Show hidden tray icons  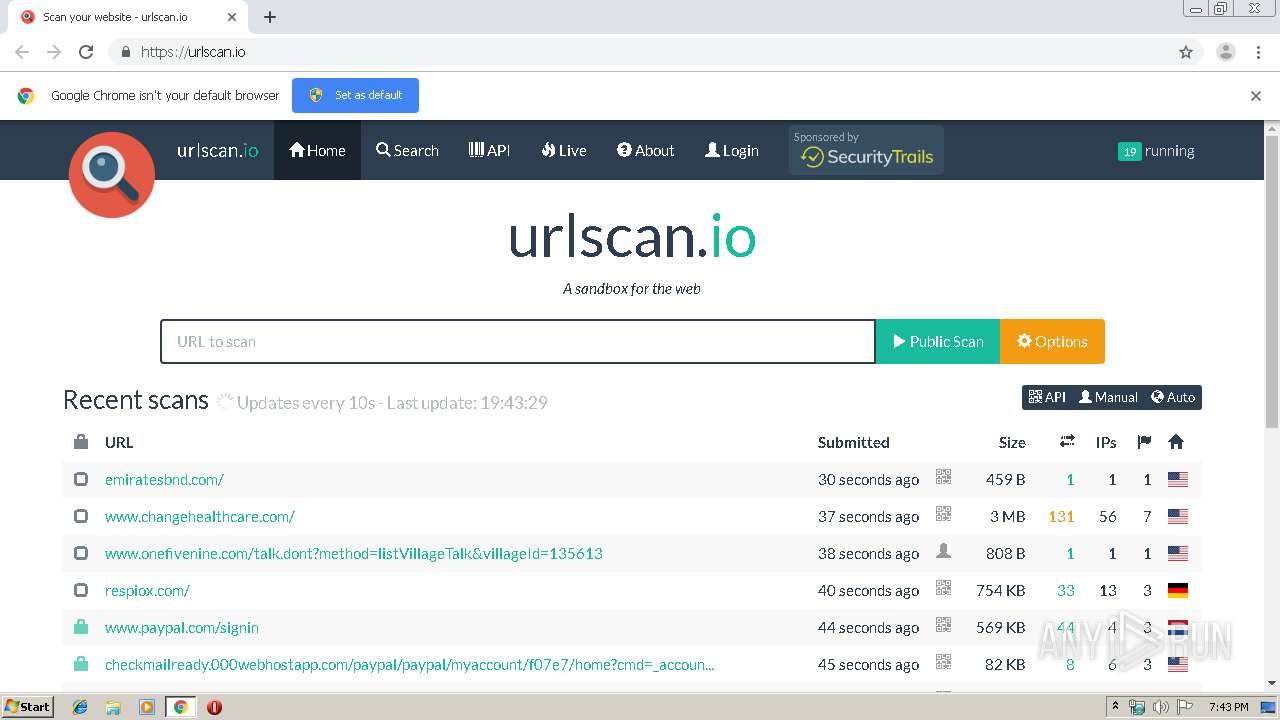[x=1115, y=707]
